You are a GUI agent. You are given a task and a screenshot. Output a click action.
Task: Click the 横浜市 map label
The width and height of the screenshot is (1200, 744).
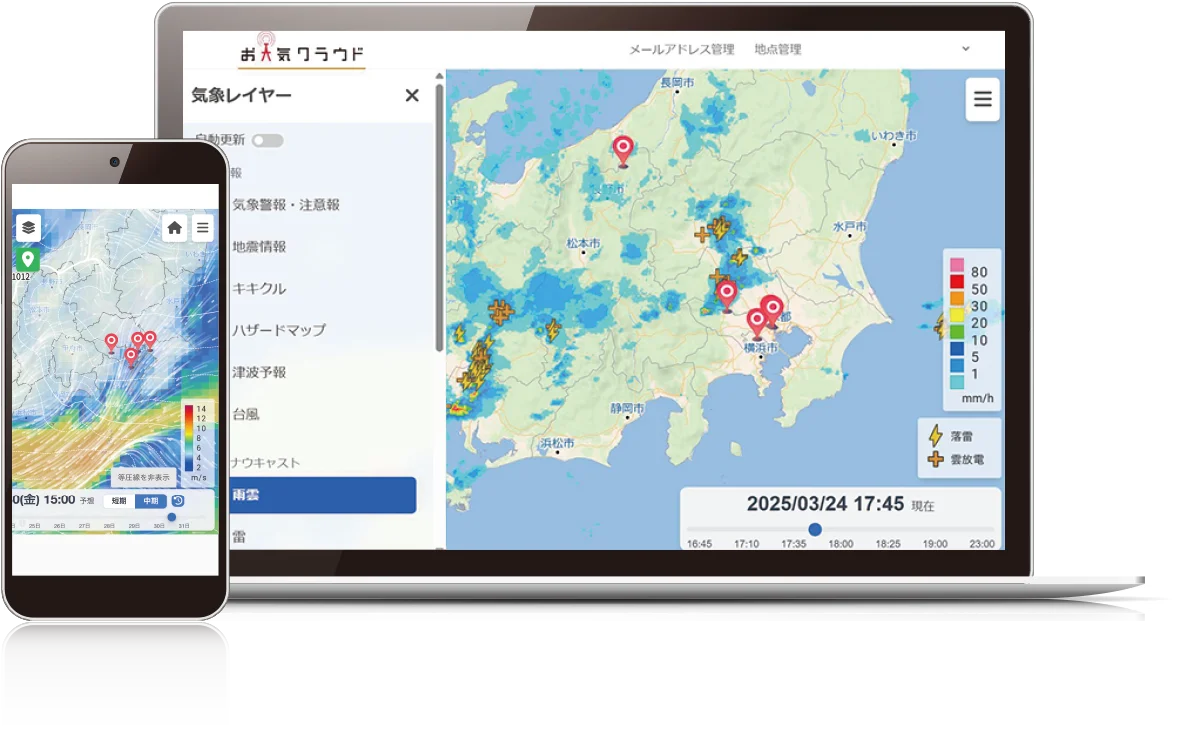760,348
